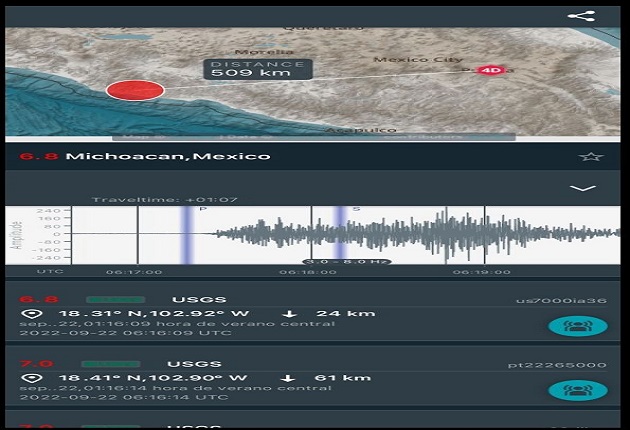Tap coordinates 18.41° N,102.90° W
This screenshot has height=430, width=630.
[153, 378]
